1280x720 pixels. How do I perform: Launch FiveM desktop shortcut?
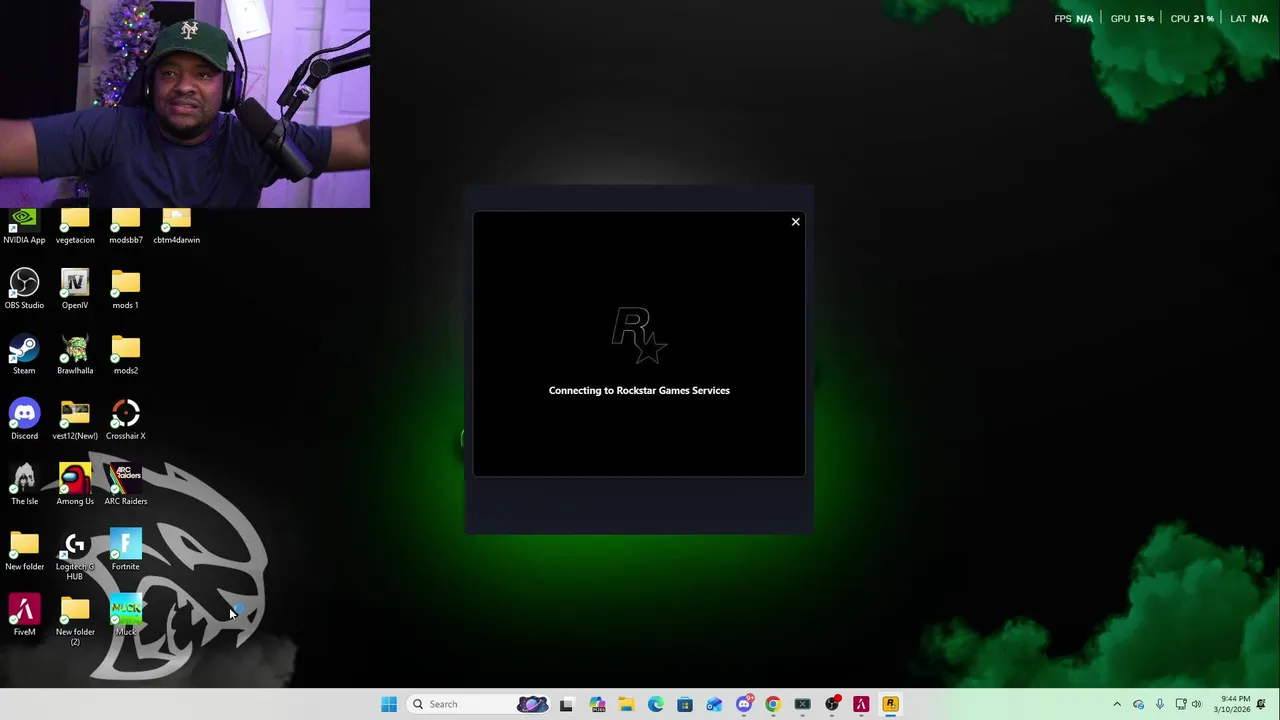[24, 616]
